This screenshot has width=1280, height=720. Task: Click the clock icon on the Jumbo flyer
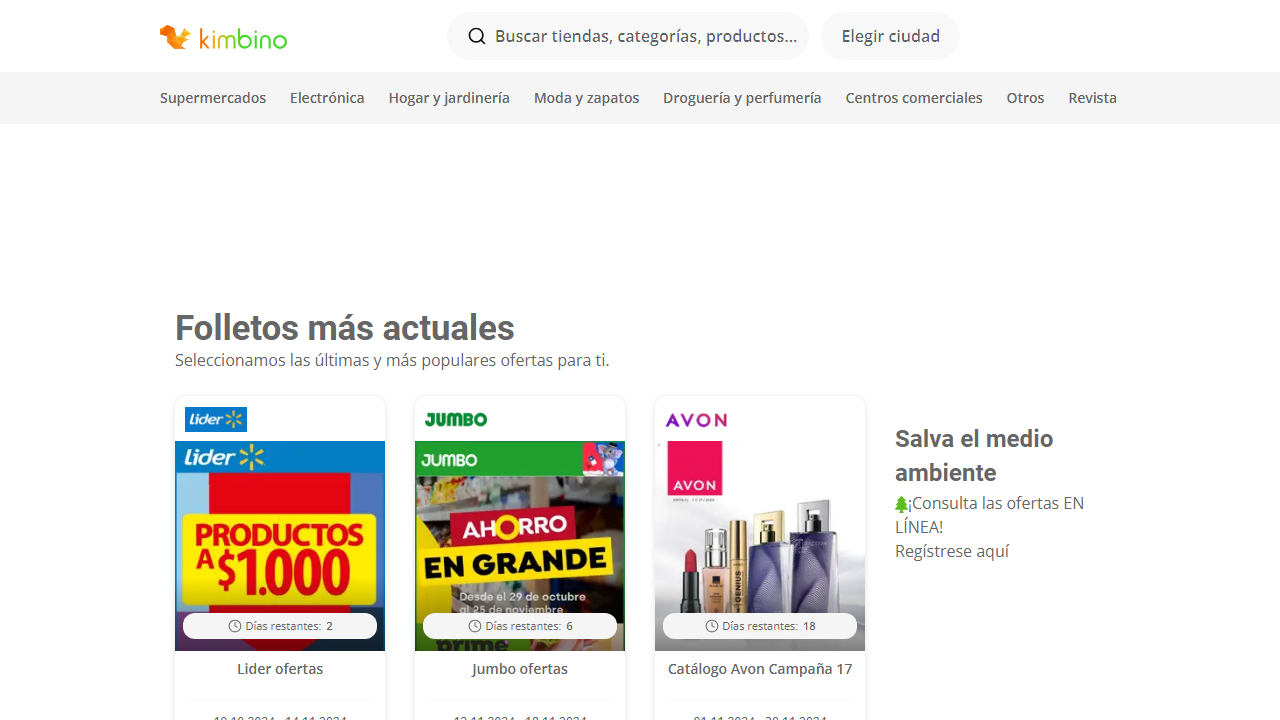(475, 626)
